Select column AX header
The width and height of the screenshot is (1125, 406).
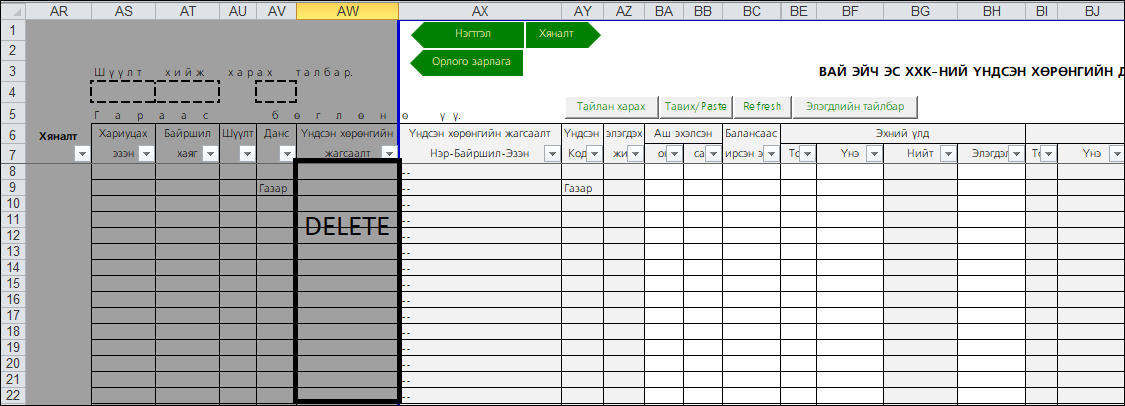pos(480,10)
